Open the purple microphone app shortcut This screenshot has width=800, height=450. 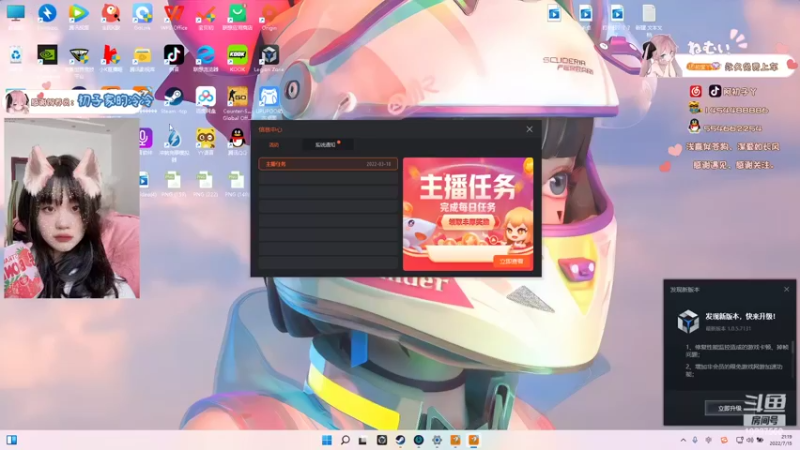point(145,138)
